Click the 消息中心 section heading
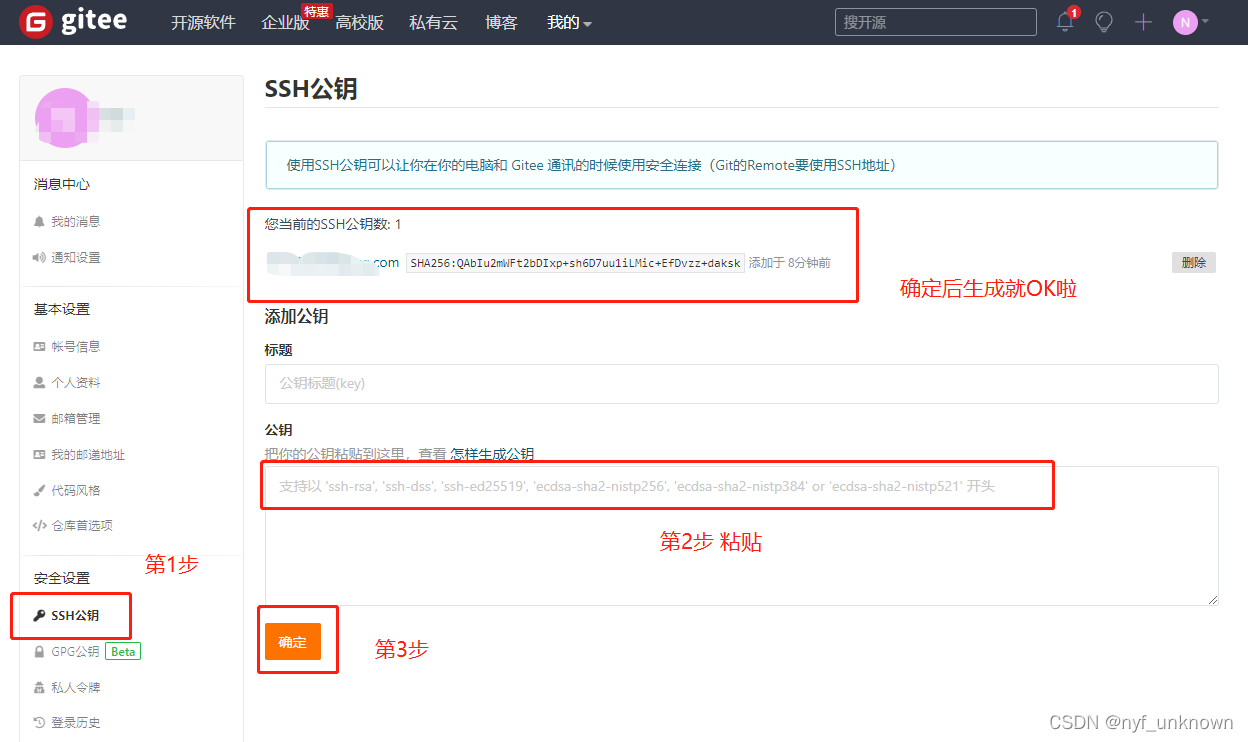 pyautogui.click(x=62, y=184)
